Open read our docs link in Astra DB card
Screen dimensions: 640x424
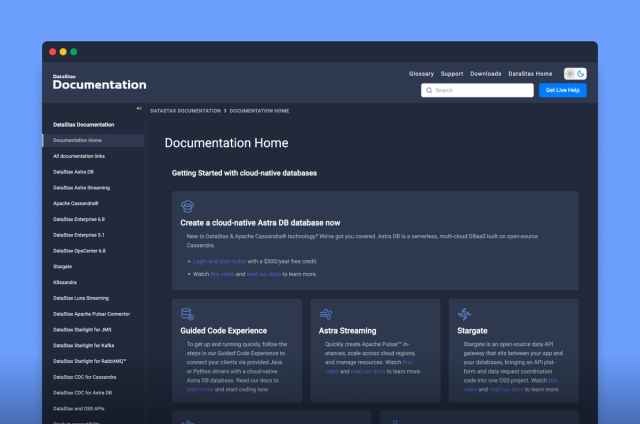click(x=264, y=274)
